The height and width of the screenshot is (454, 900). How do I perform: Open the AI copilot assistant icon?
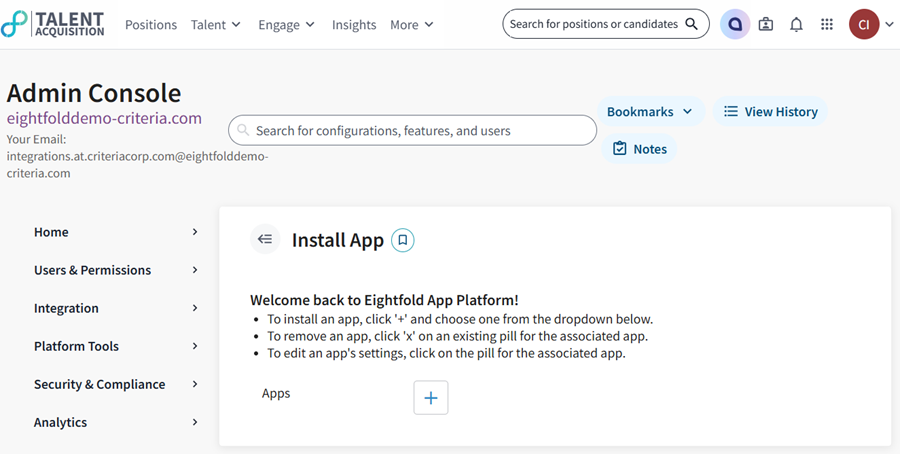(x=735, y=24)
